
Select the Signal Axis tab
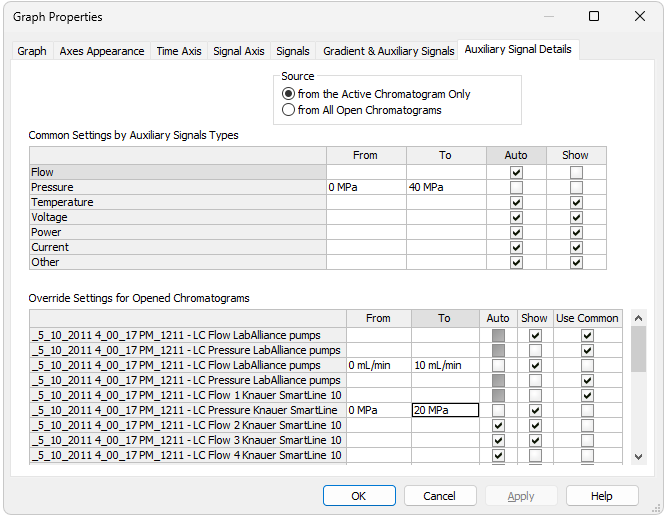tap(239, 51)
